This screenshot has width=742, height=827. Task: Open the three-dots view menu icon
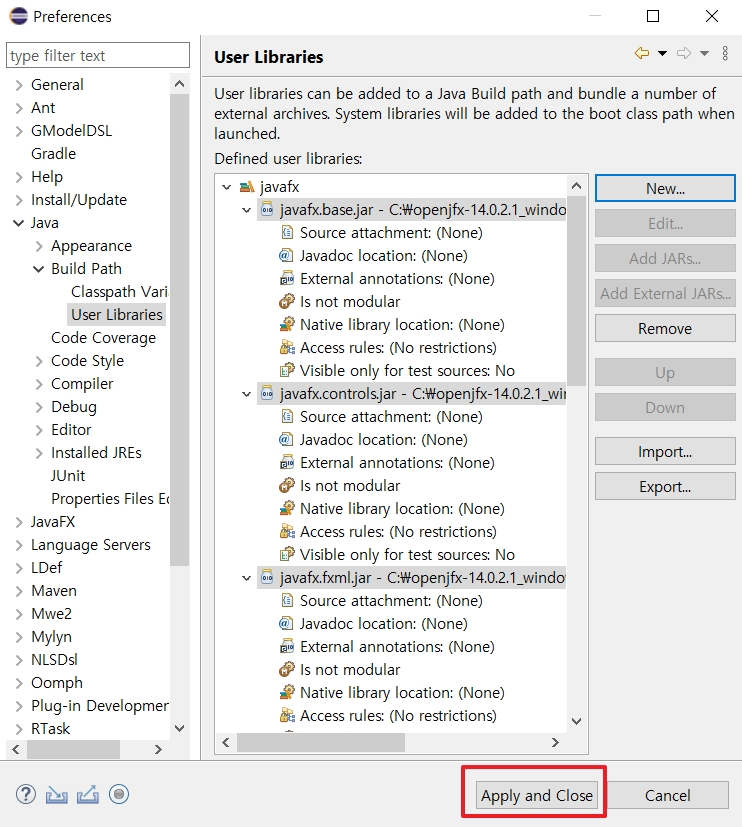pyautogui.click(x=725, y=53)
